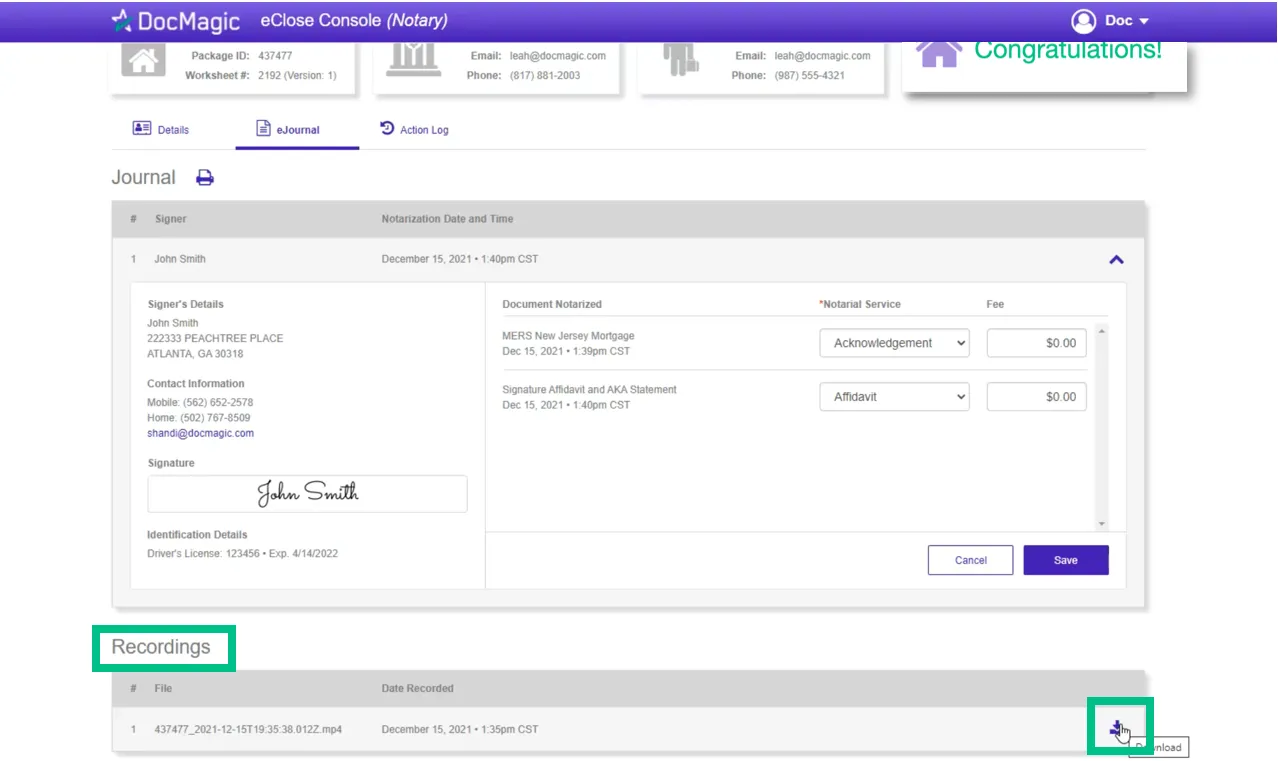Screen dimensions: 1278x761
Task: Open the Acknowledgement notarial service dropdown
Action: 895,343
